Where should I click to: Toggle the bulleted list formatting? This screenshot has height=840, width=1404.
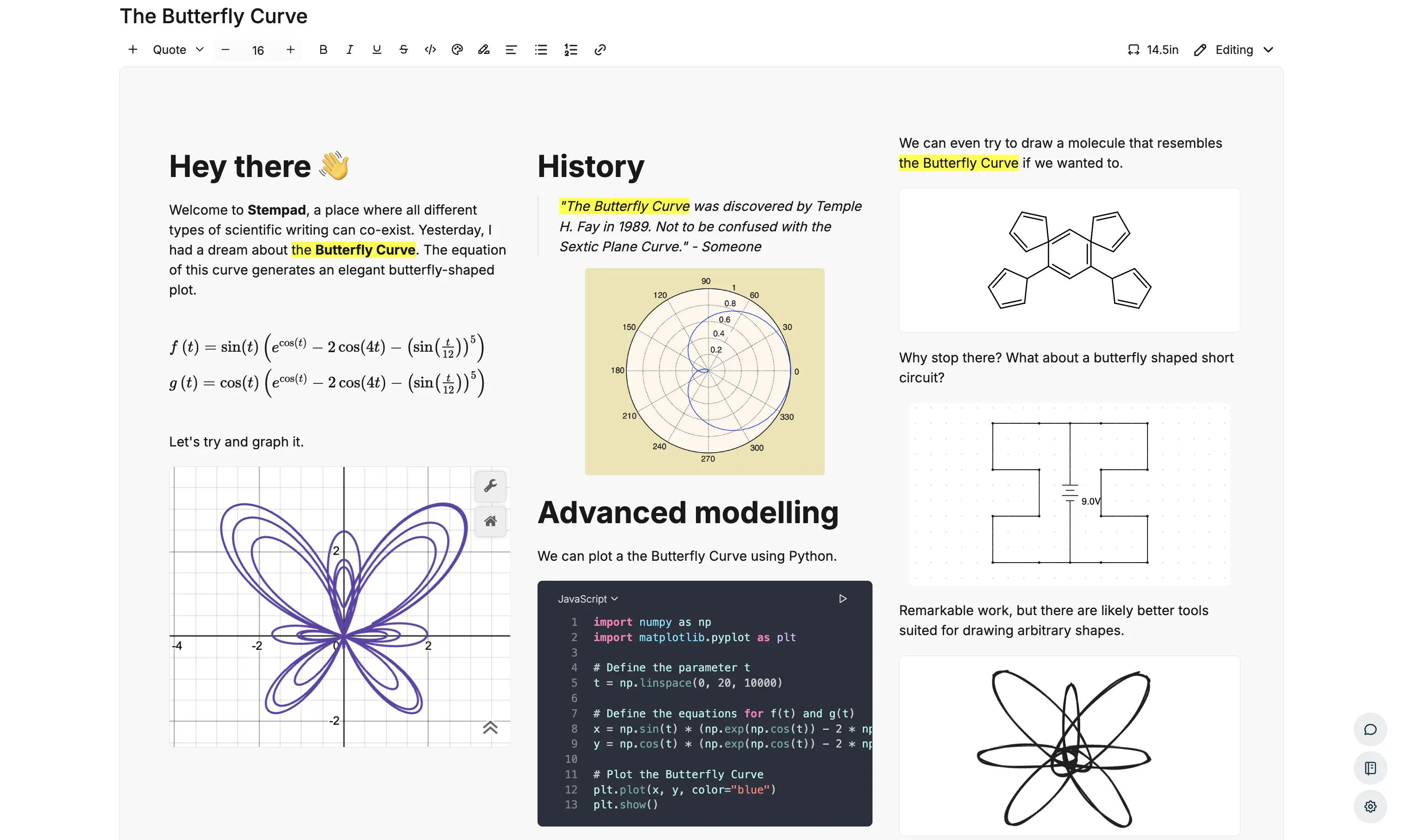coord(541,50)
